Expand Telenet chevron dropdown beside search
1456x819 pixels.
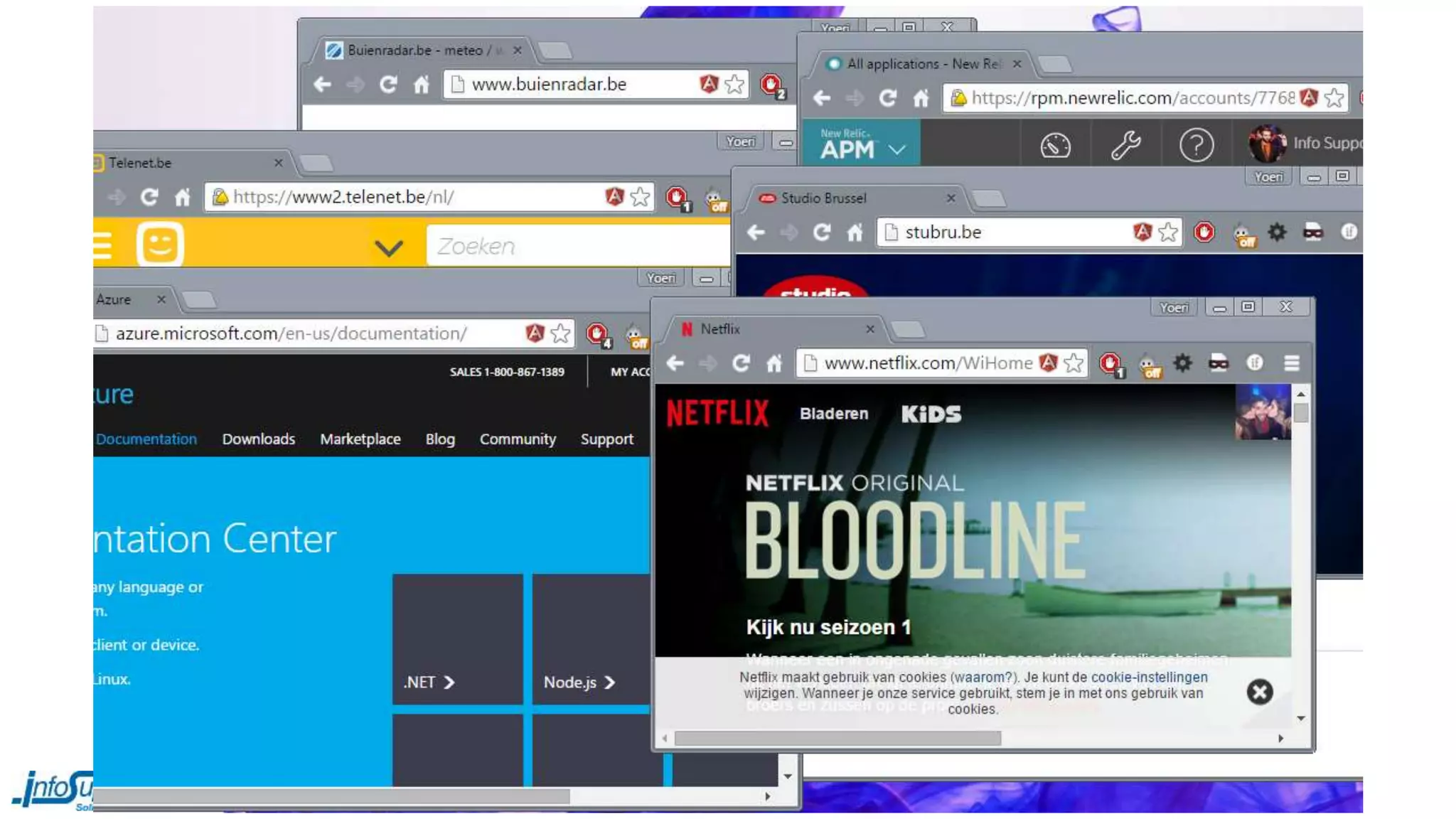click(389, 247)
